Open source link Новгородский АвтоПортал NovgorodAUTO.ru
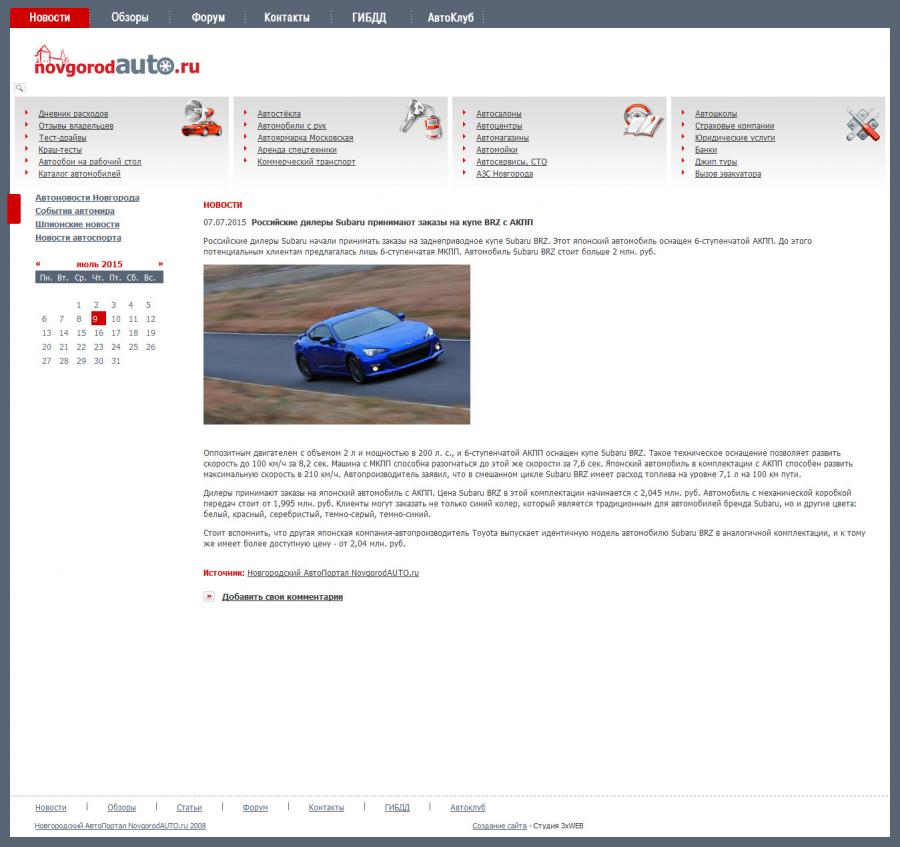This screenshot has width=900, height=847. coord(332,573)
